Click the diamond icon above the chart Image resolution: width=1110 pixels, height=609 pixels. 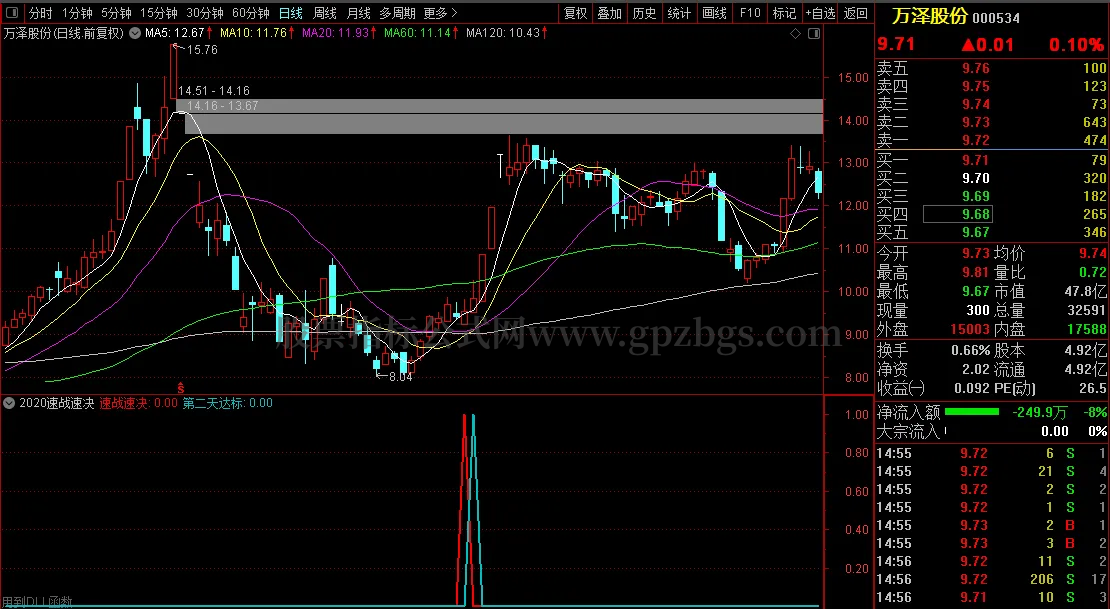(x=795, y=33)
